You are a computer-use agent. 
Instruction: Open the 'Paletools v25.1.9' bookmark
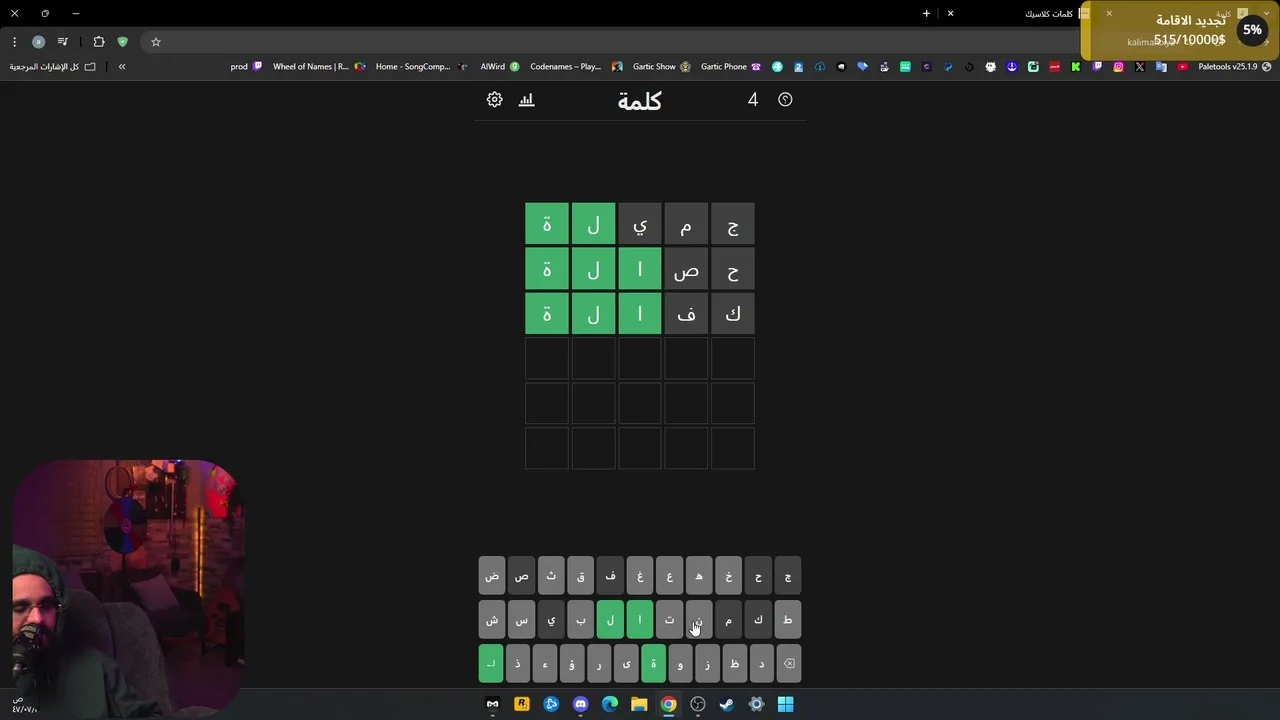click(x=1235, y=67)
